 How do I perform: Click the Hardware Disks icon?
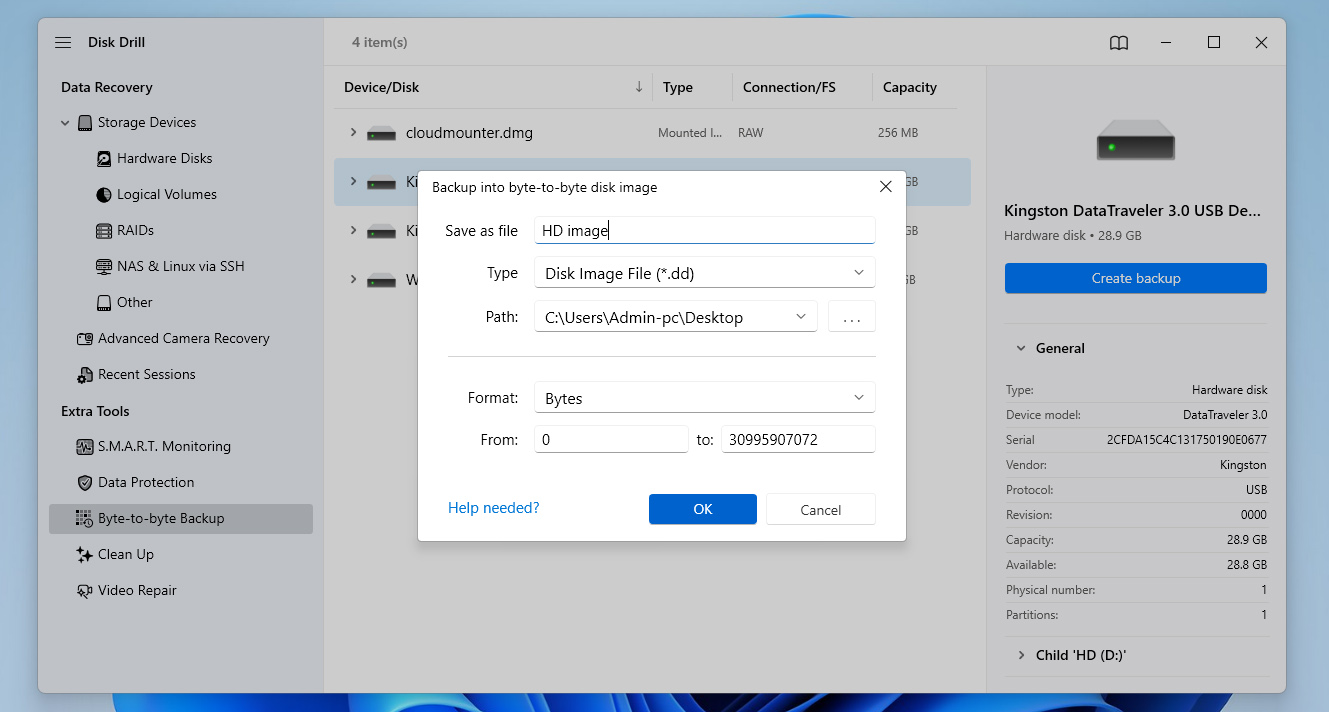click(104, 159)
